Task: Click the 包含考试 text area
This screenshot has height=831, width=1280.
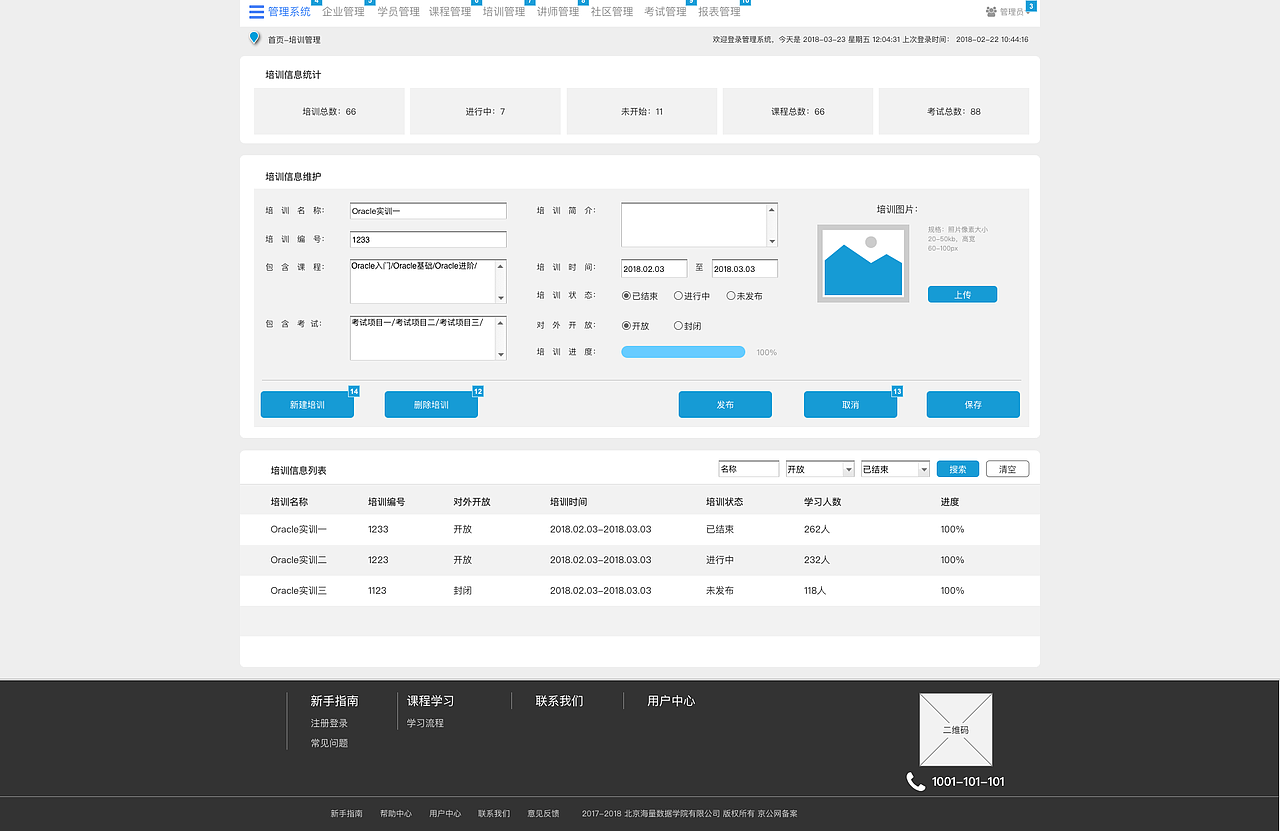Action: tap(428, 338)
